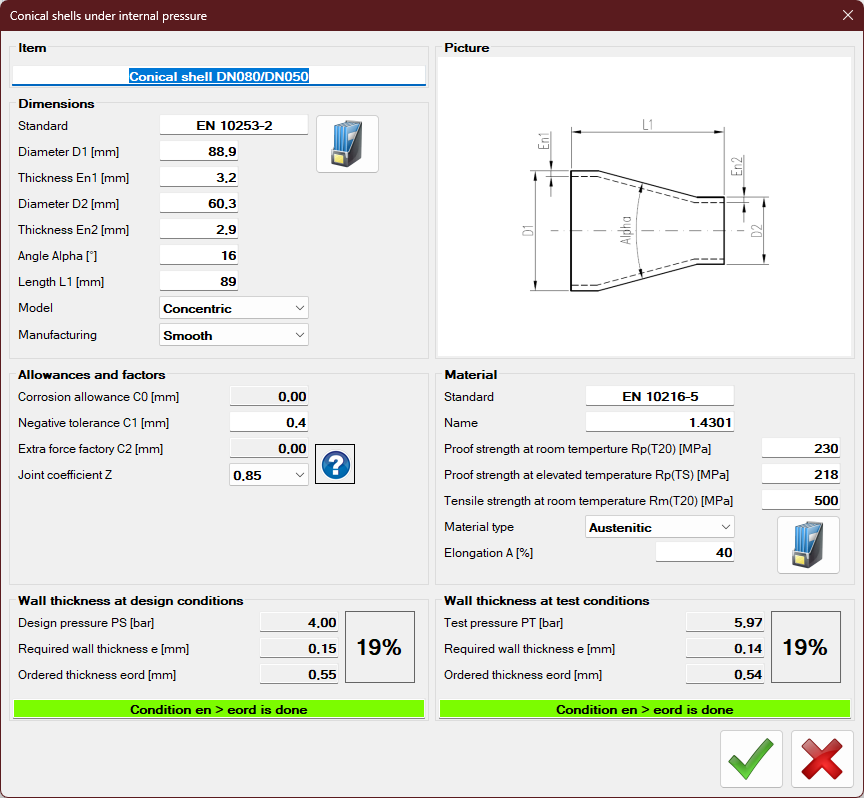Confirm dialog with the green checkmark

click(x=751, y=759)
